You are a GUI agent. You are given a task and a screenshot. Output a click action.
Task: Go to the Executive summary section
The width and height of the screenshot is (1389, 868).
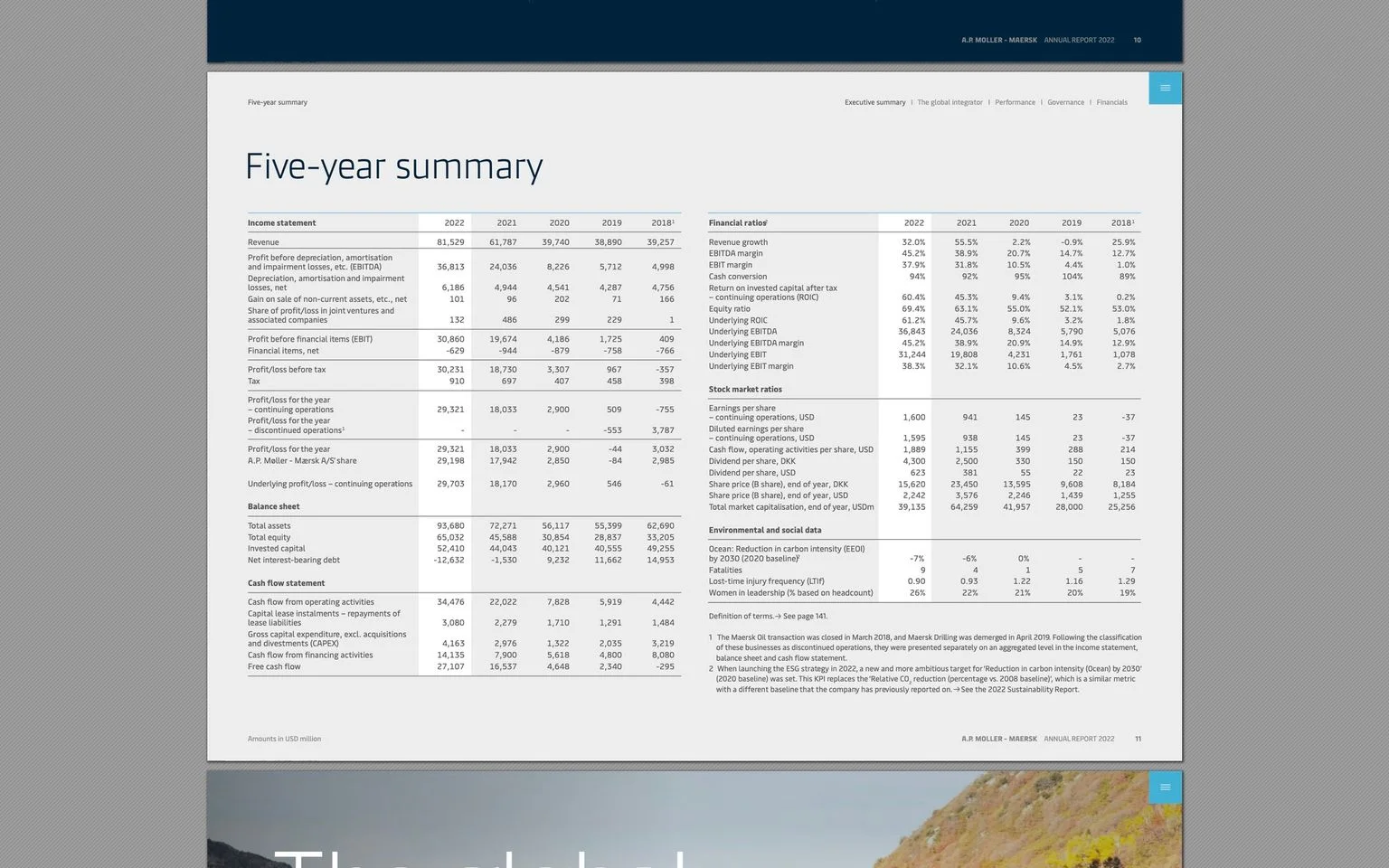(x=874, y=102)
